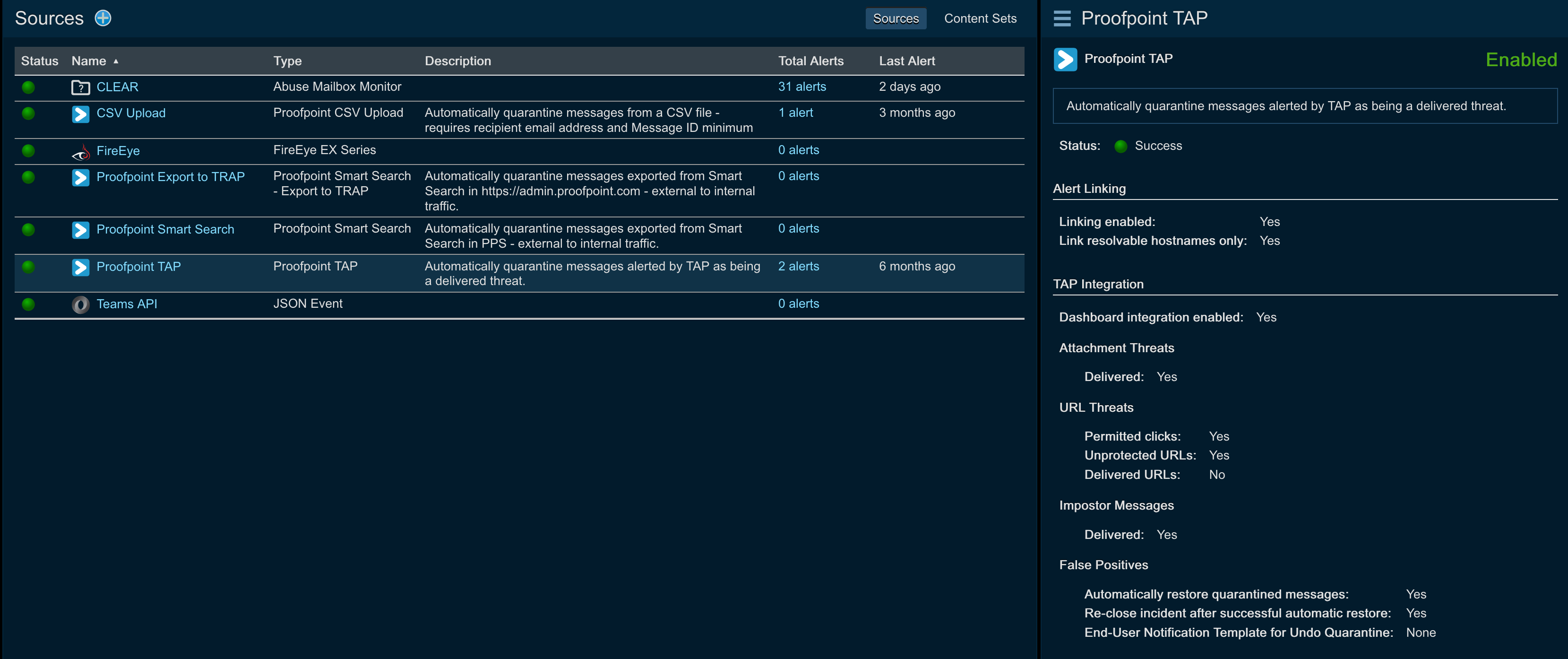Open the Proofpoint Export to TRAP source
Screen dimensions: 1568x659
pyautogui.click(x=171, y=177)
